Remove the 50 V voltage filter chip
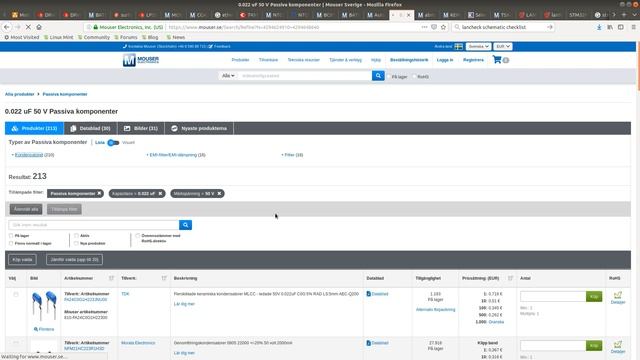The height and width of the screenshot is (360, 640). tap(219, 193)
